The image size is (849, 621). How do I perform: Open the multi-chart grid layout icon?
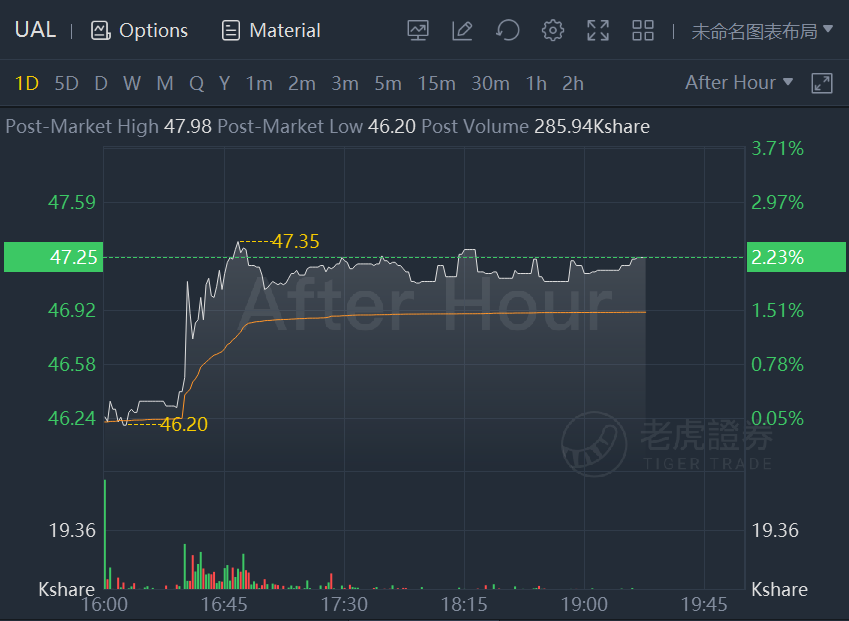tap(643, 31)
